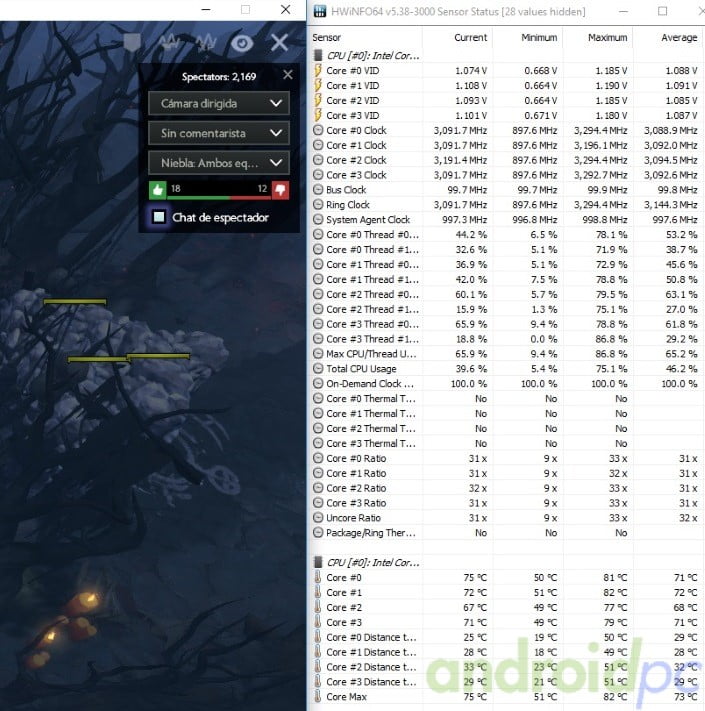The image size is (705, 711).
Task: Minimize the HWiNFO64 Sensor Status window
Action: click(623, 11)
